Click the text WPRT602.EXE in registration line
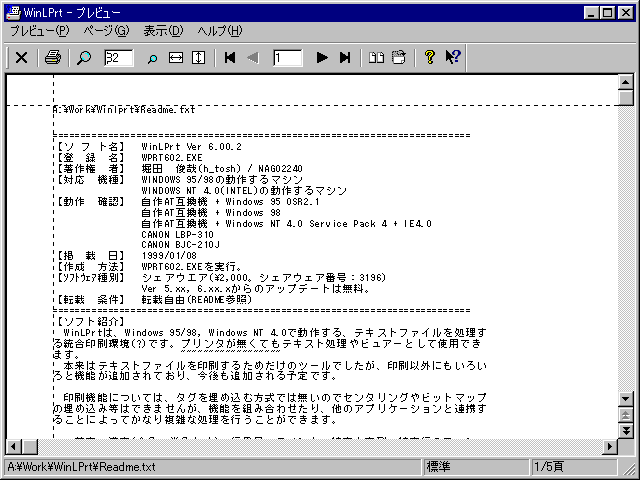Image resolution: width=640 pixels, height=480 pixels. [x=172, y=158]
